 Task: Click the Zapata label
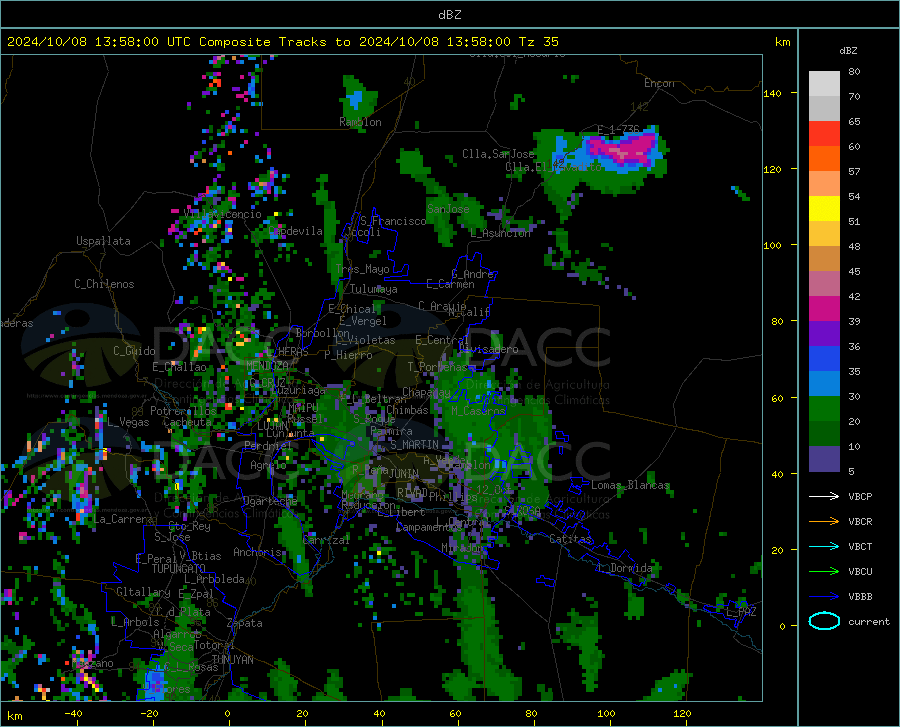pos(245,623)
